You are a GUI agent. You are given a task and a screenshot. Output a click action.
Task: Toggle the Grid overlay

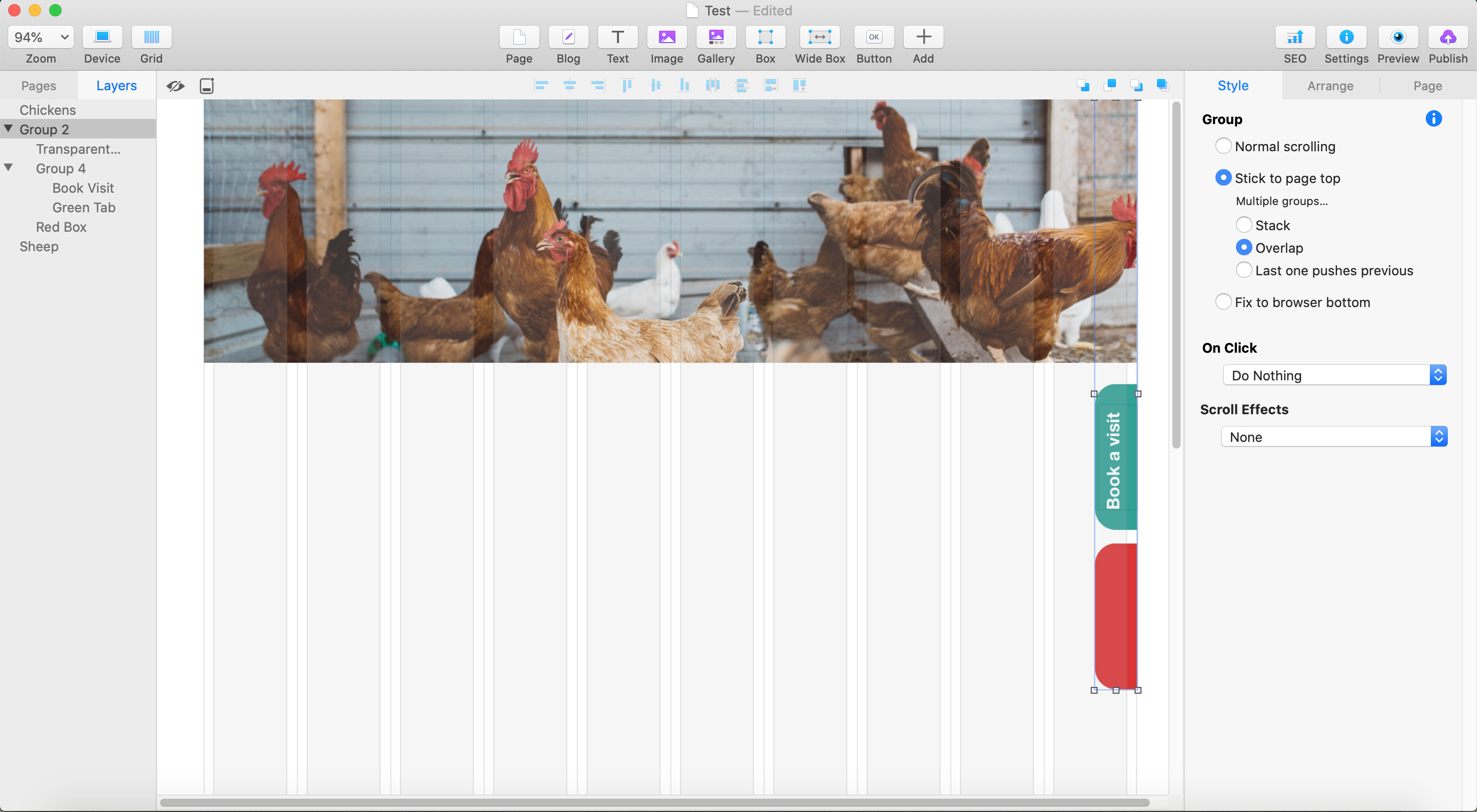click(151, 37)
